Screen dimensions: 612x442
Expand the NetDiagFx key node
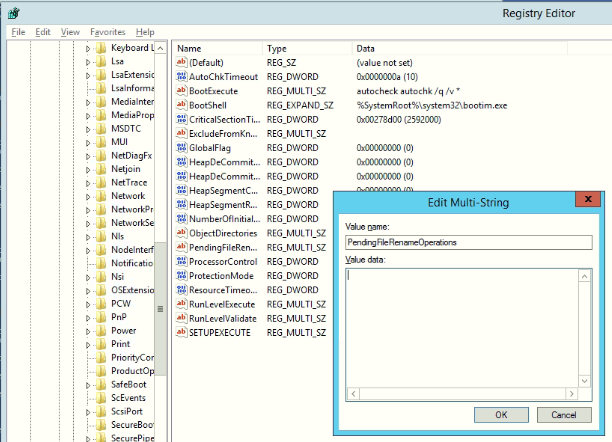88,156
